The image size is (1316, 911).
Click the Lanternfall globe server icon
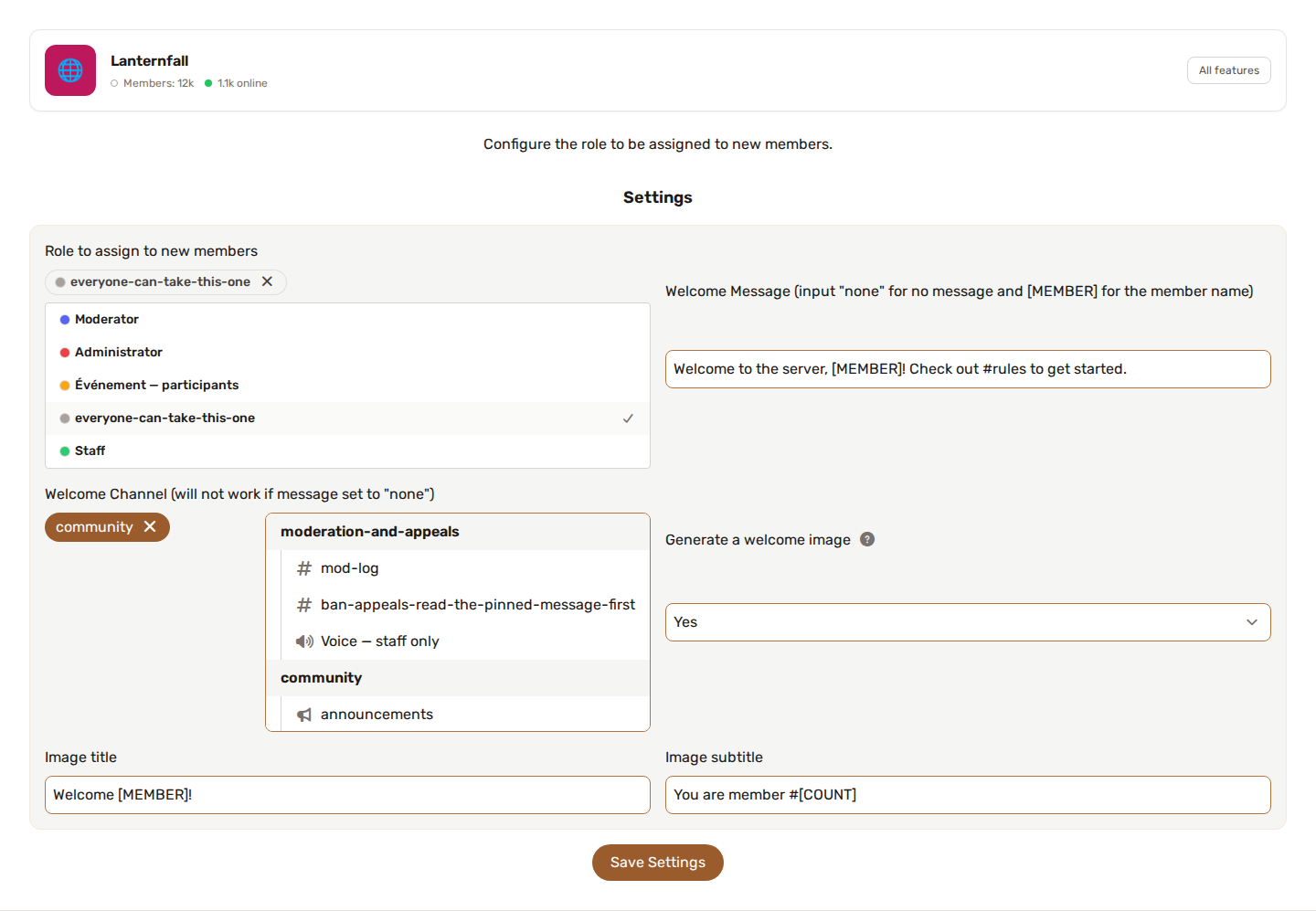(70, 70)
